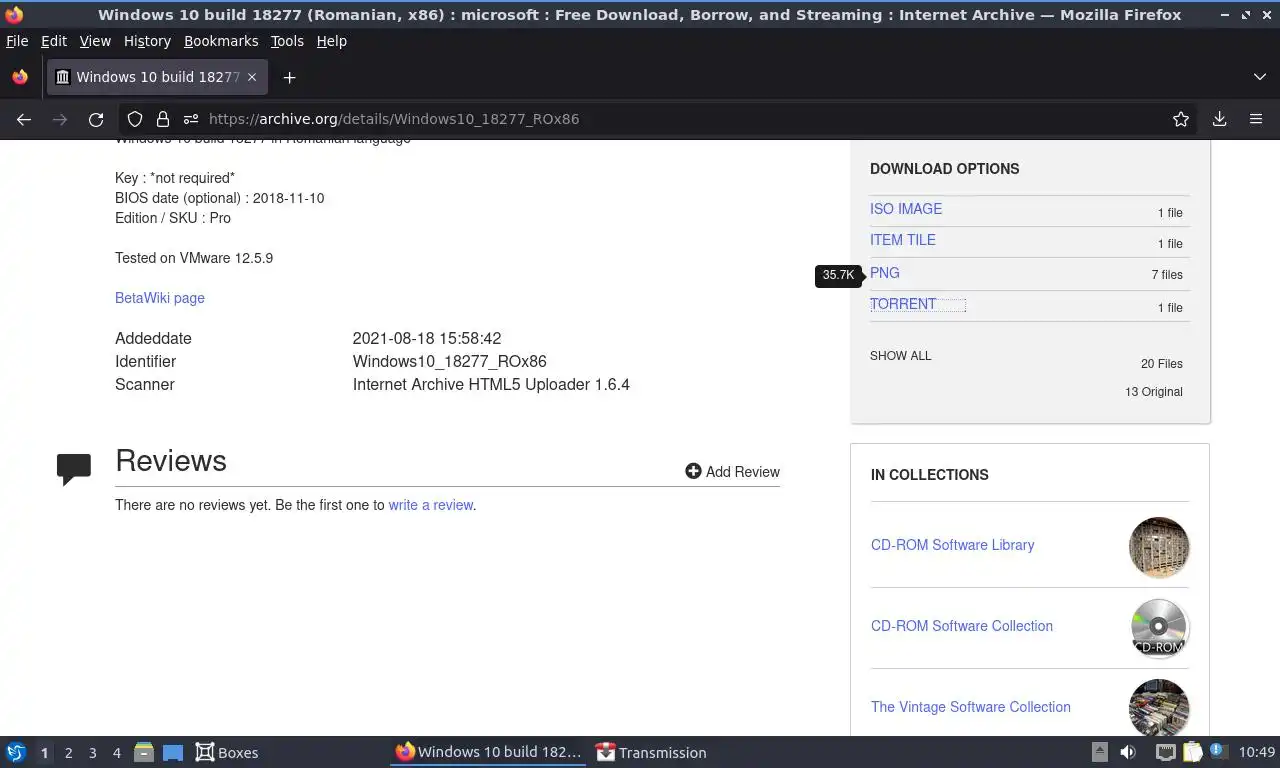
Task: Open the clipboard icon in the system tray
Action: (x=1192, y=752)
